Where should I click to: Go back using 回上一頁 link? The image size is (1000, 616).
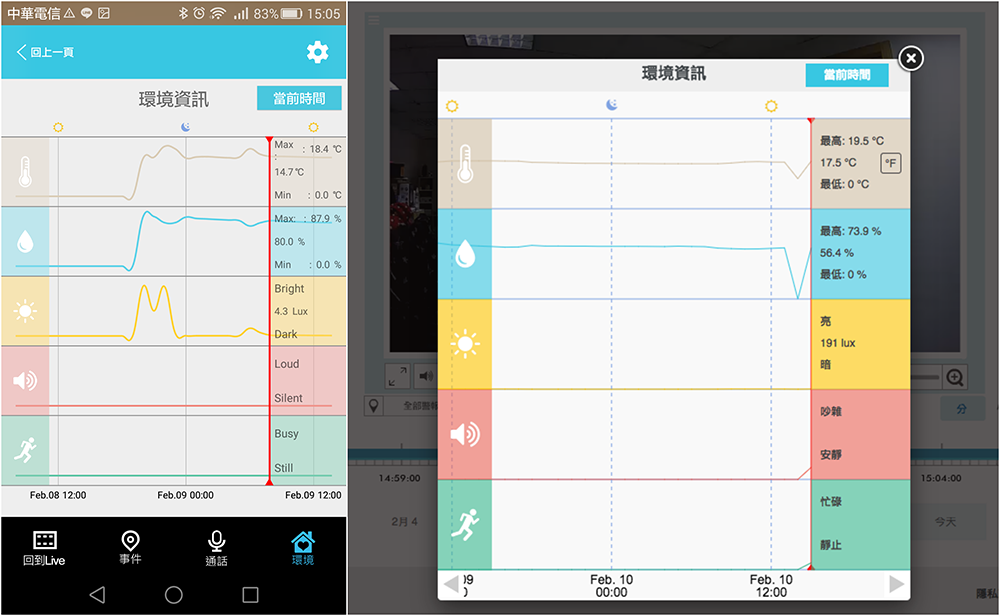pyautogui.click(x=45, y=52)
